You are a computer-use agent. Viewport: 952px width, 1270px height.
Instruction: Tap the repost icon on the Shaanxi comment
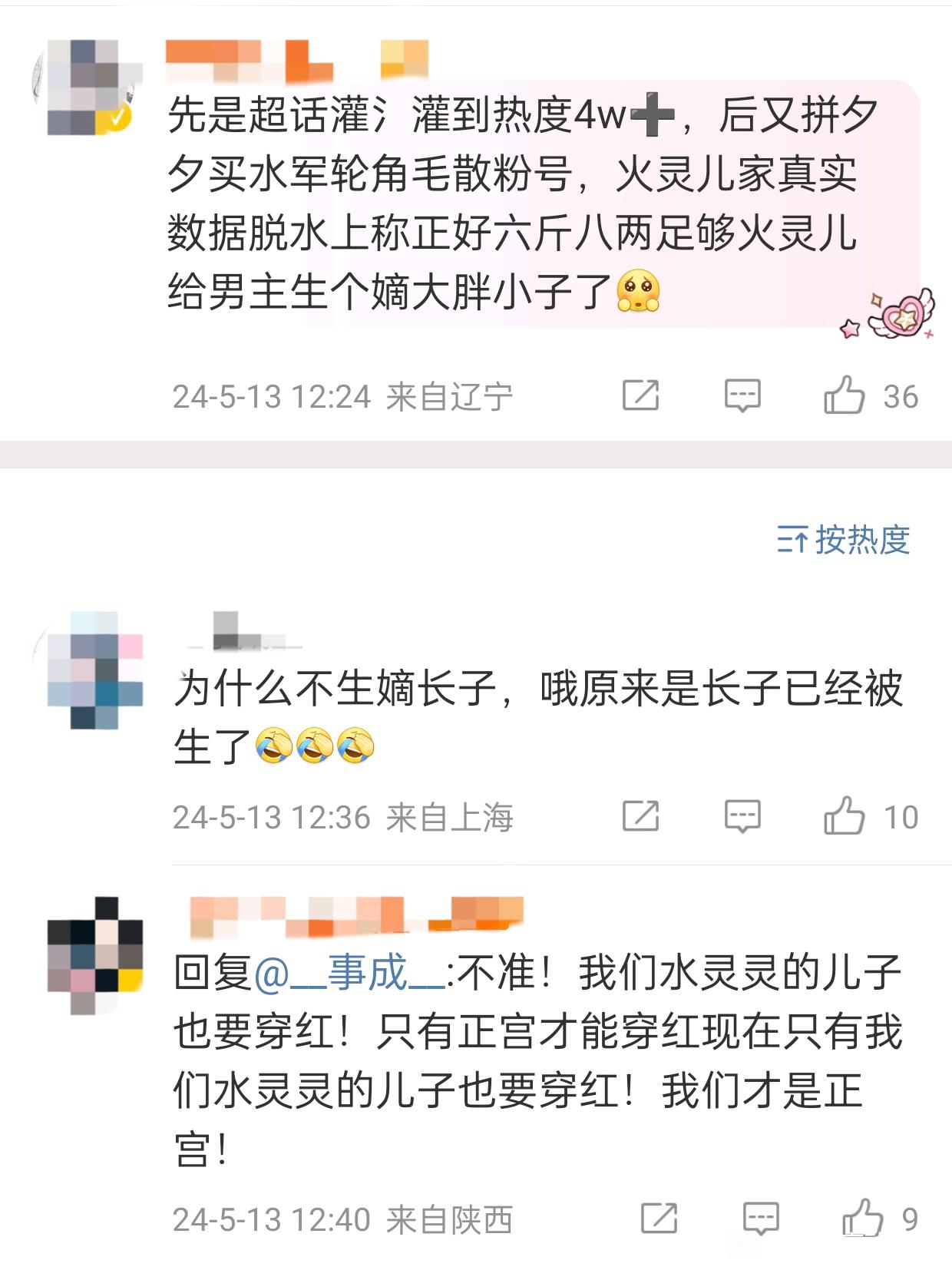659,1218
